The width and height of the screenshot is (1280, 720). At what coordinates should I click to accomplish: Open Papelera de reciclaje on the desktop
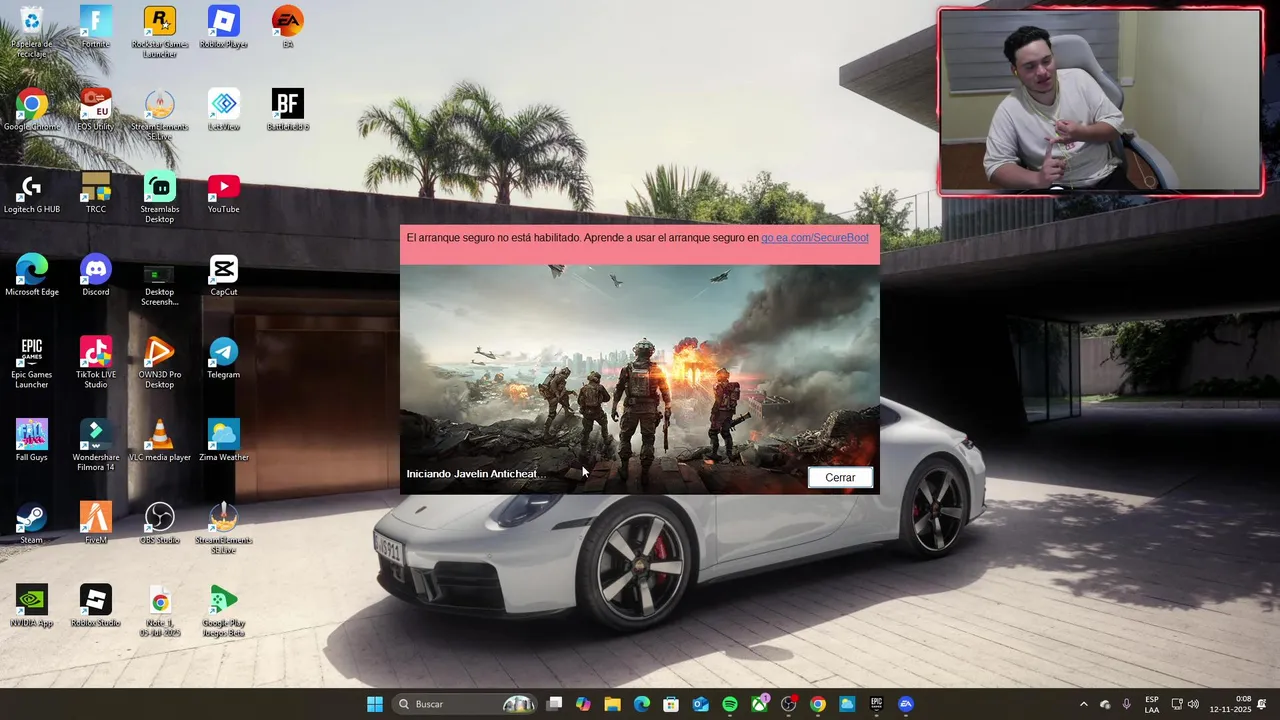pos(31,33)
